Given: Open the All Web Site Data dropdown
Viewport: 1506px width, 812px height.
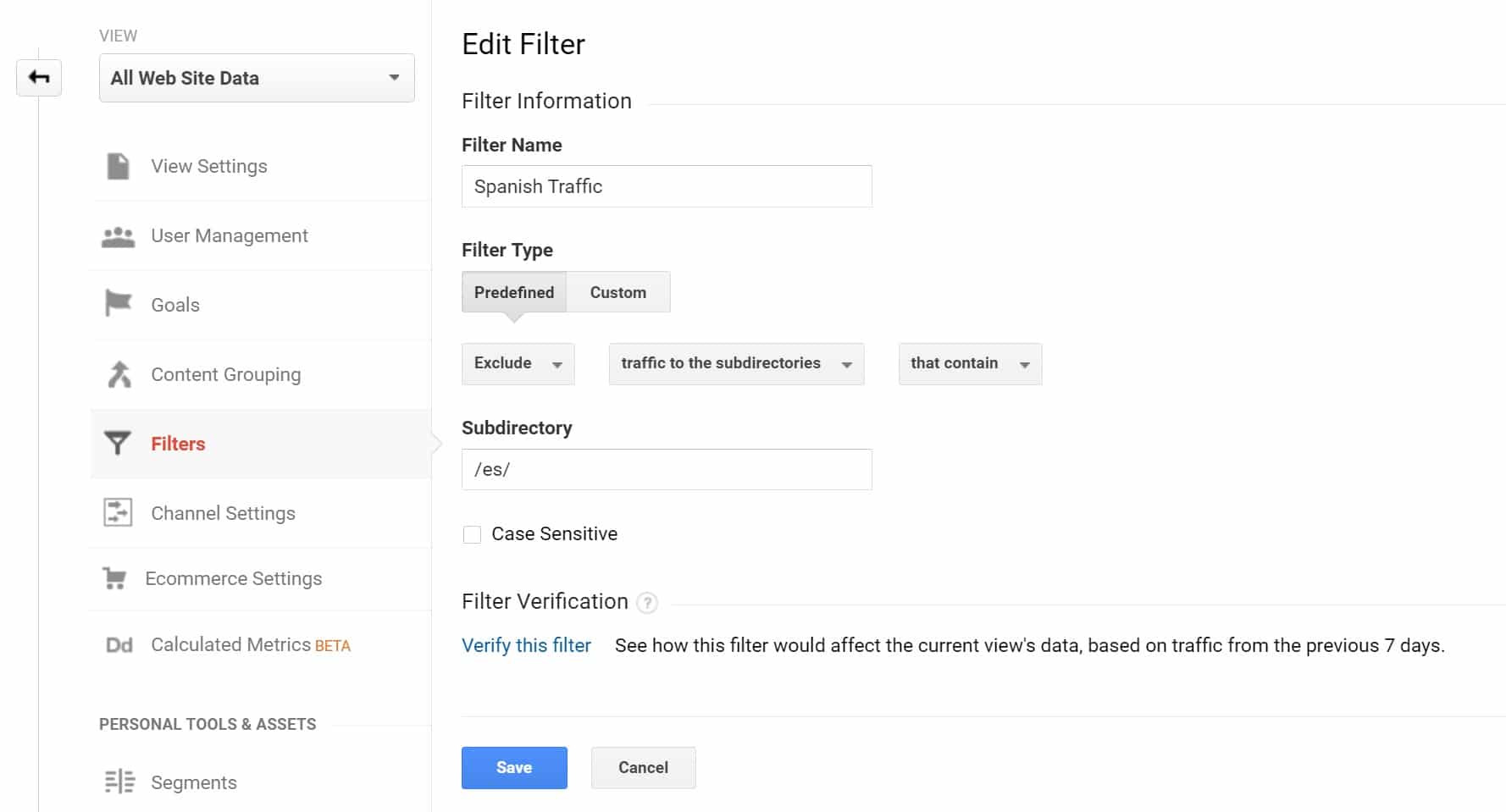Looking at the screenshot, I should (x=257, y=78).
